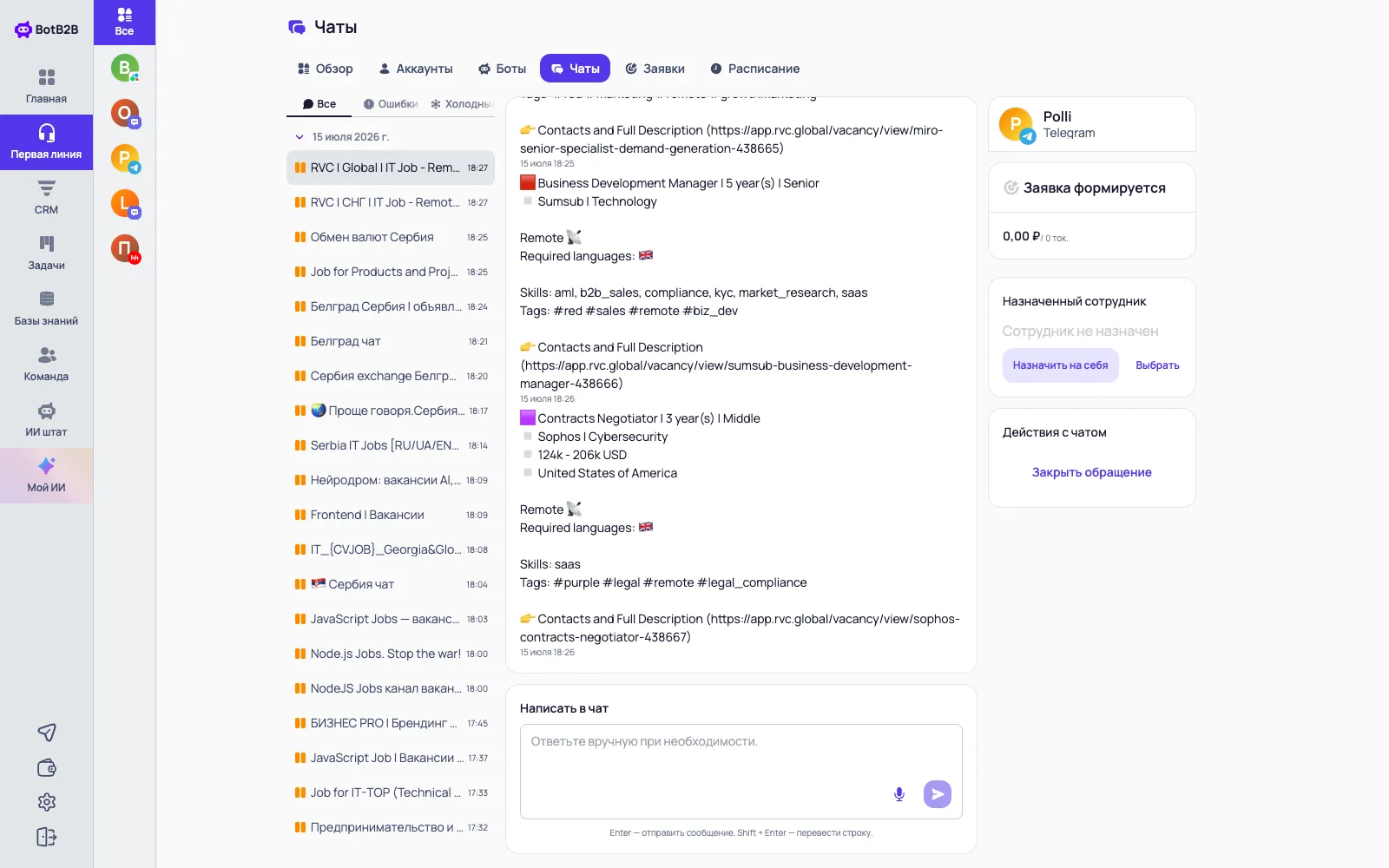This screenshot has width=1389, height=868.
Task: Open Команда section
Action: click(x=46, y=365)
